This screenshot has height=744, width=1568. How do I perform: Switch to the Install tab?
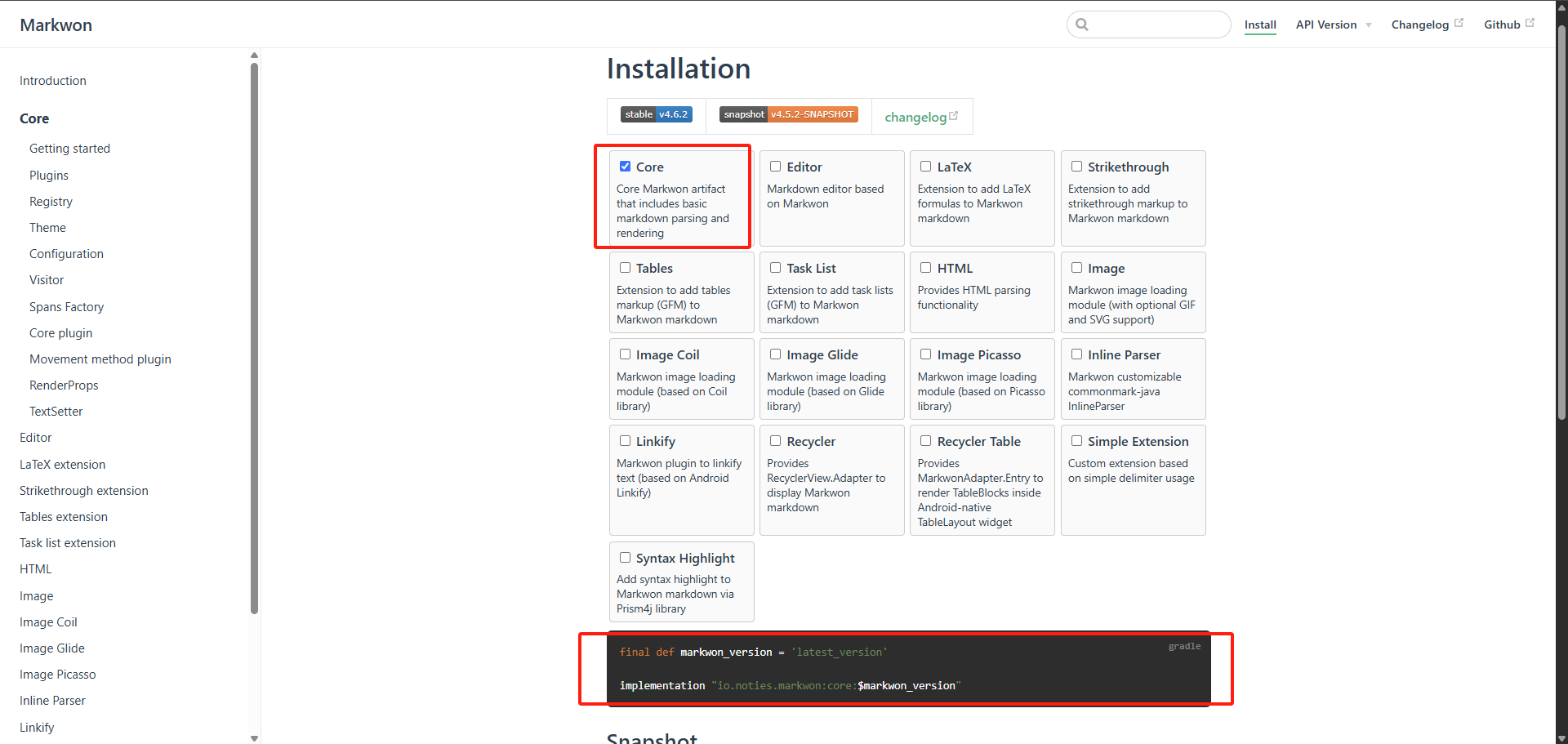point(1260,25)
